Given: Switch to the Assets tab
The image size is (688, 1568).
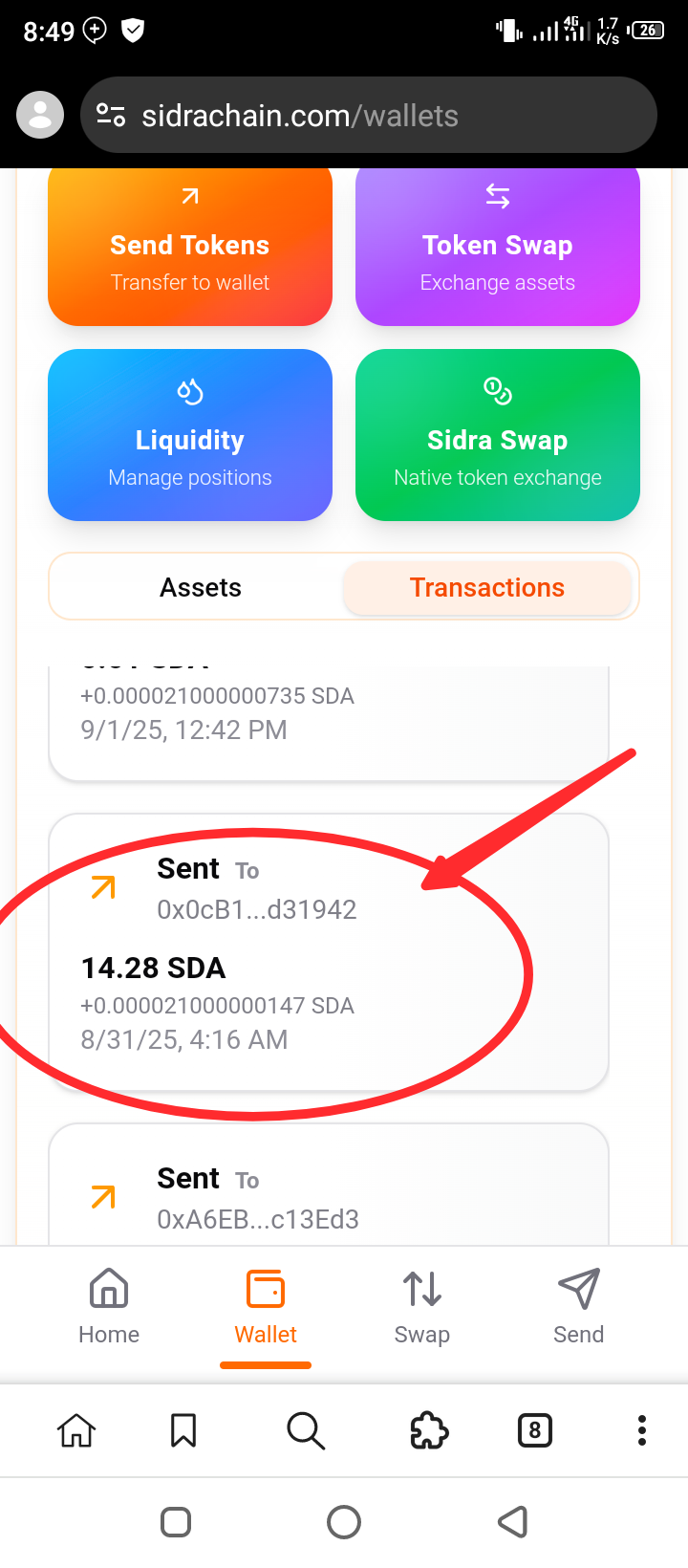Looking at the screenshot, I should [x=201, y=587].
